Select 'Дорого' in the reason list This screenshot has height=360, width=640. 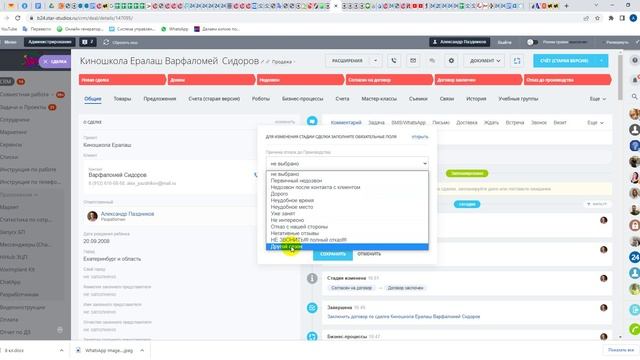pos(347,194)
